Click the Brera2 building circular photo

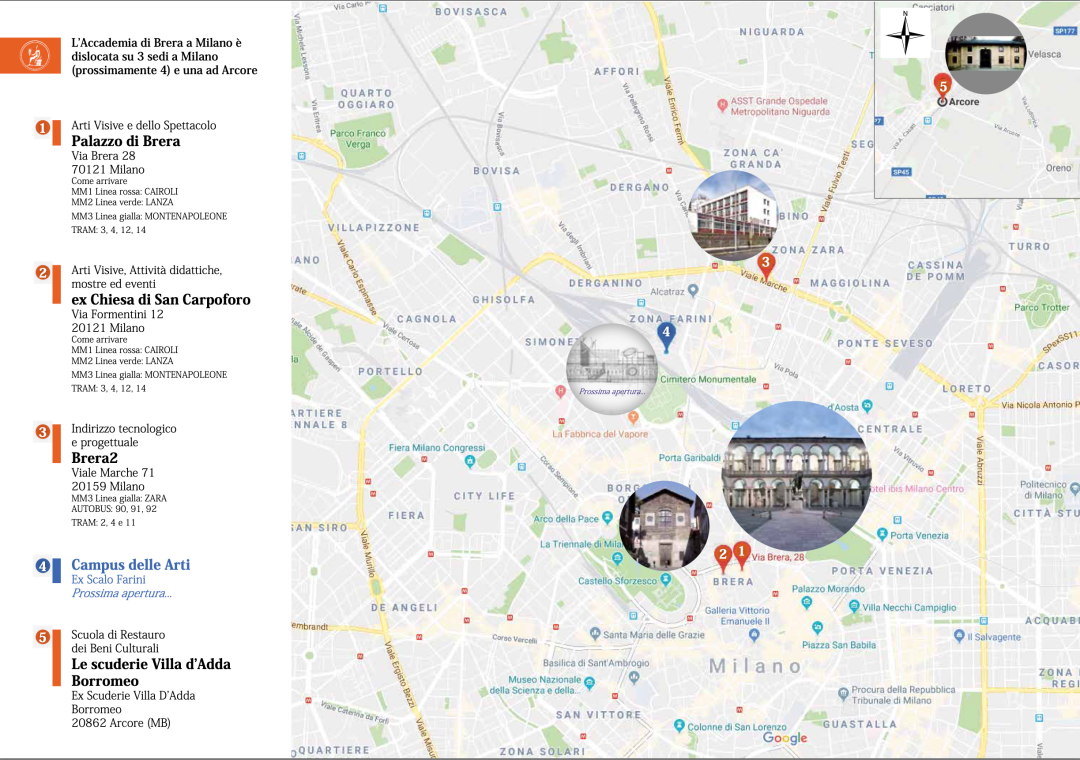(733, 216)
